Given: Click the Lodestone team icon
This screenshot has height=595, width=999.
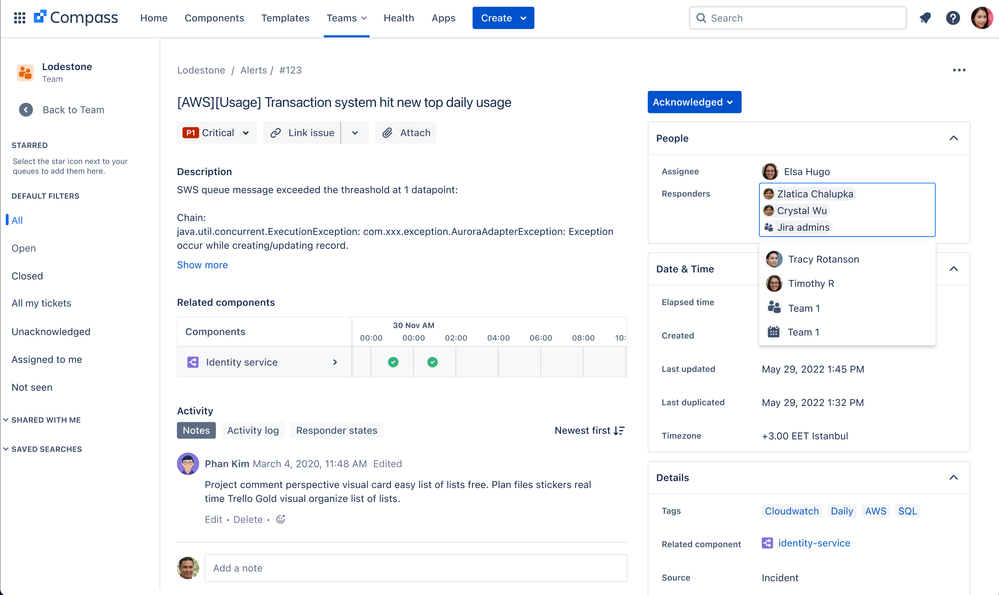Looking at the screenshot, I should click(x=25, y=73).
